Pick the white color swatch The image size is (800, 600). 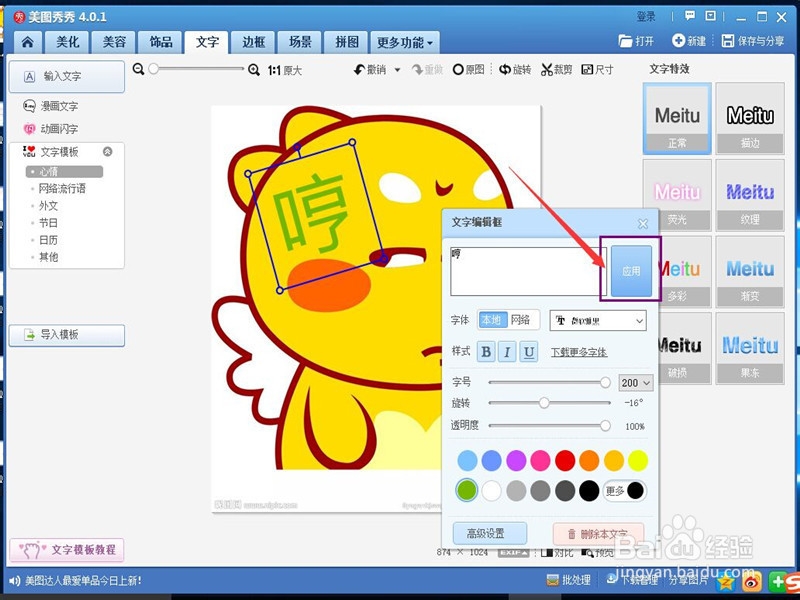pyautogui.click(x=491, y=491)
